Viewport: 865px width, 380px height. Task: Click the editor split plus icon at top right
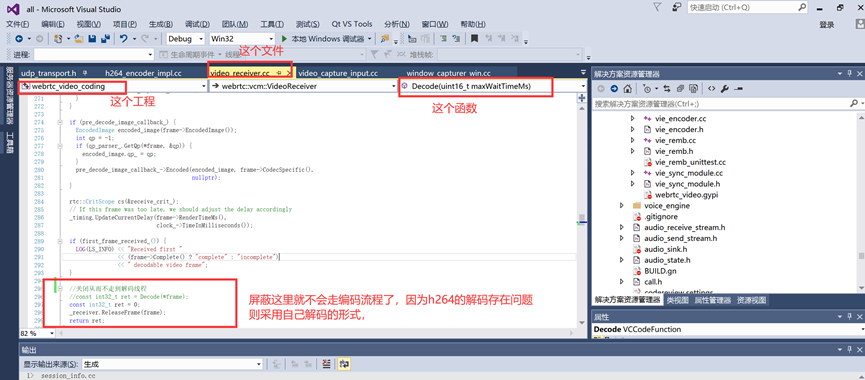(581, 98)
